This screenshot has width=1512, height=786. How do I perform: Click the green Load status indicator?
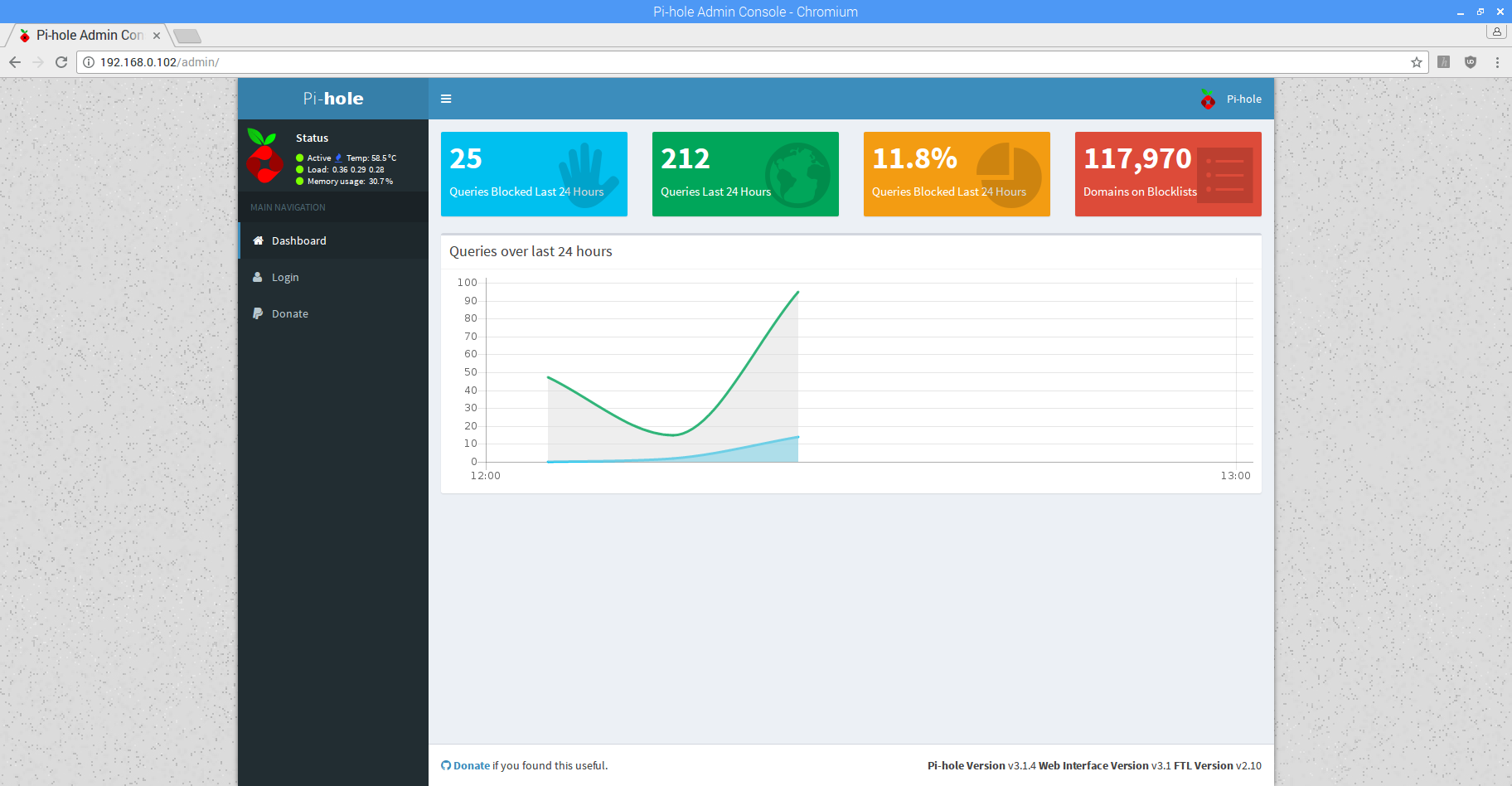coord(300,169)
